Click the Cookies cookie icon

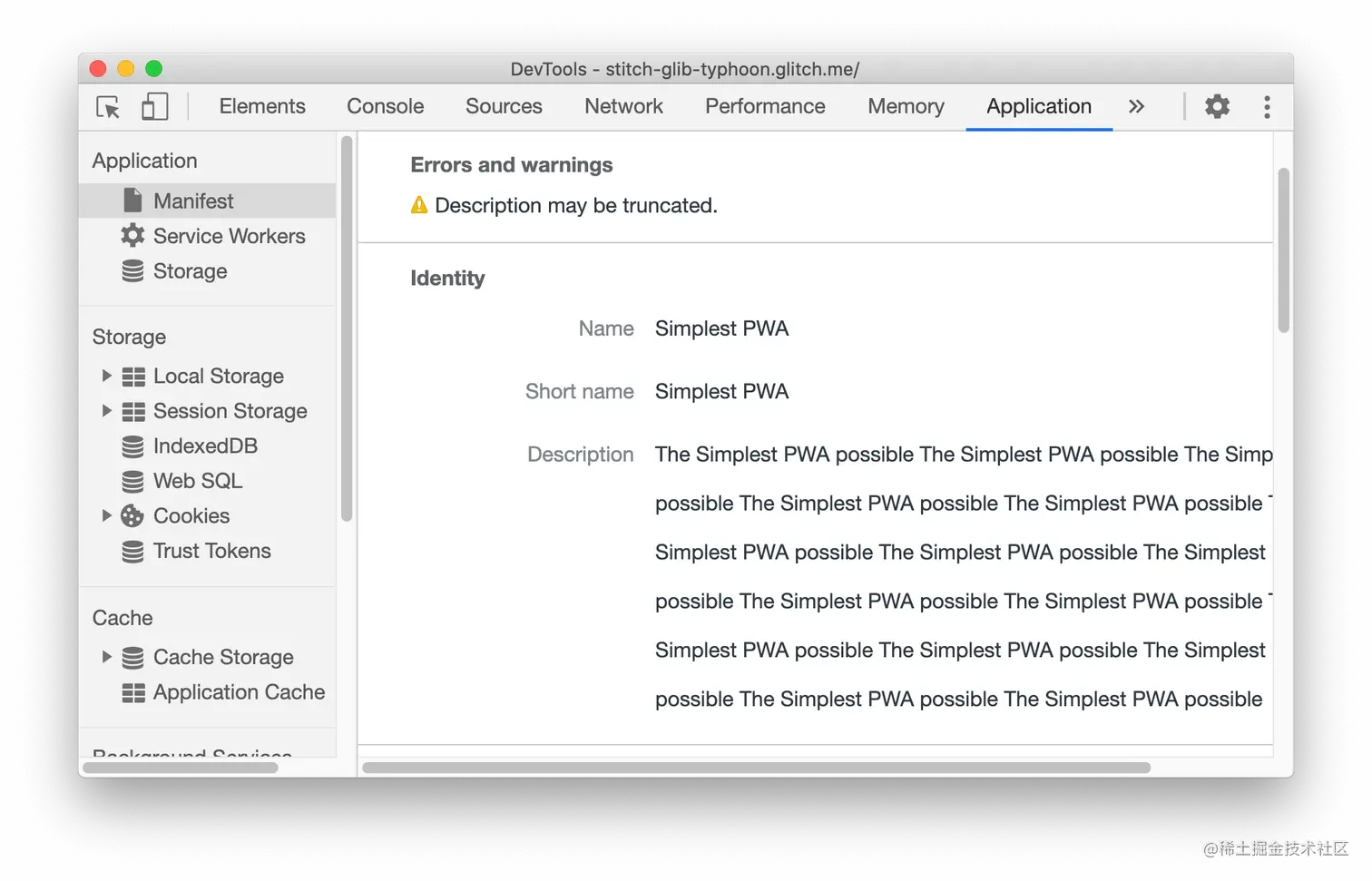(x=132, y=515)
